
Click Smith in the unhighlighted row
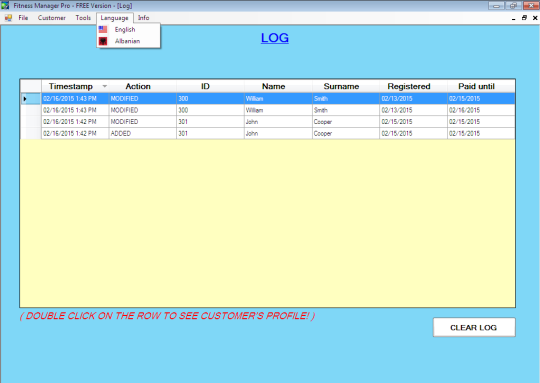click(346, 110)
